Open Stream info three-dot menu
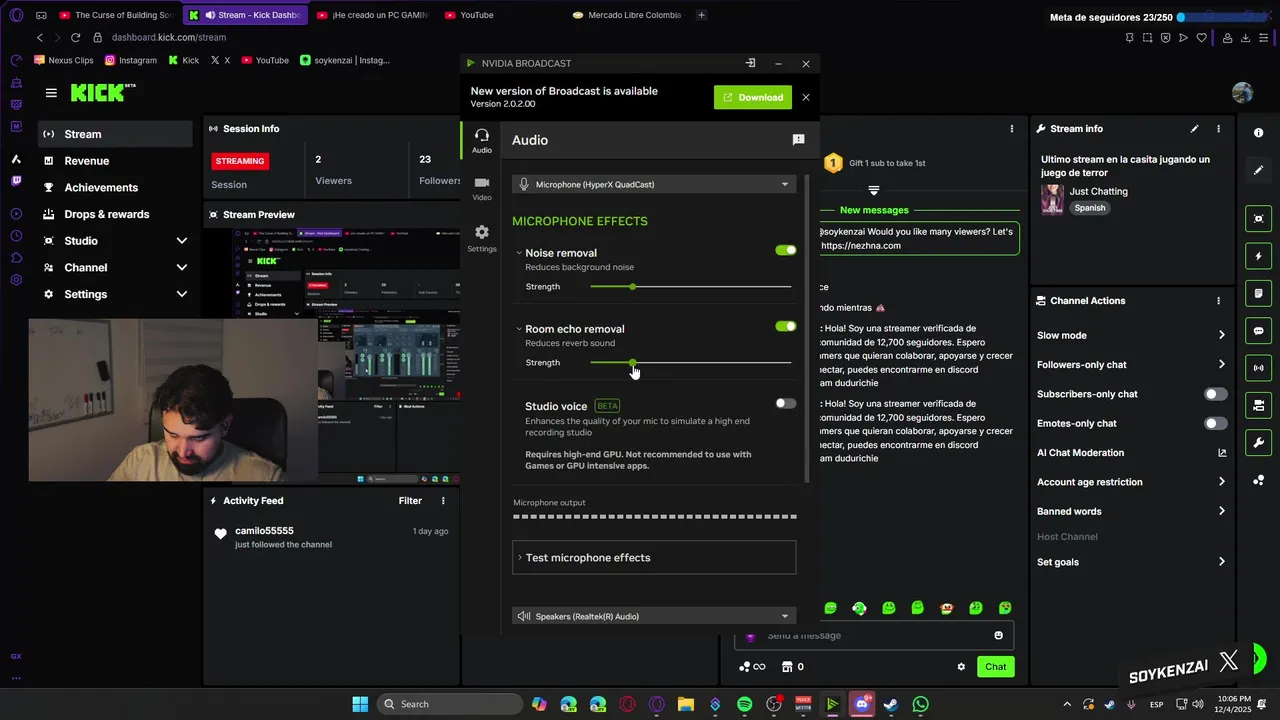 [1218, 129]
